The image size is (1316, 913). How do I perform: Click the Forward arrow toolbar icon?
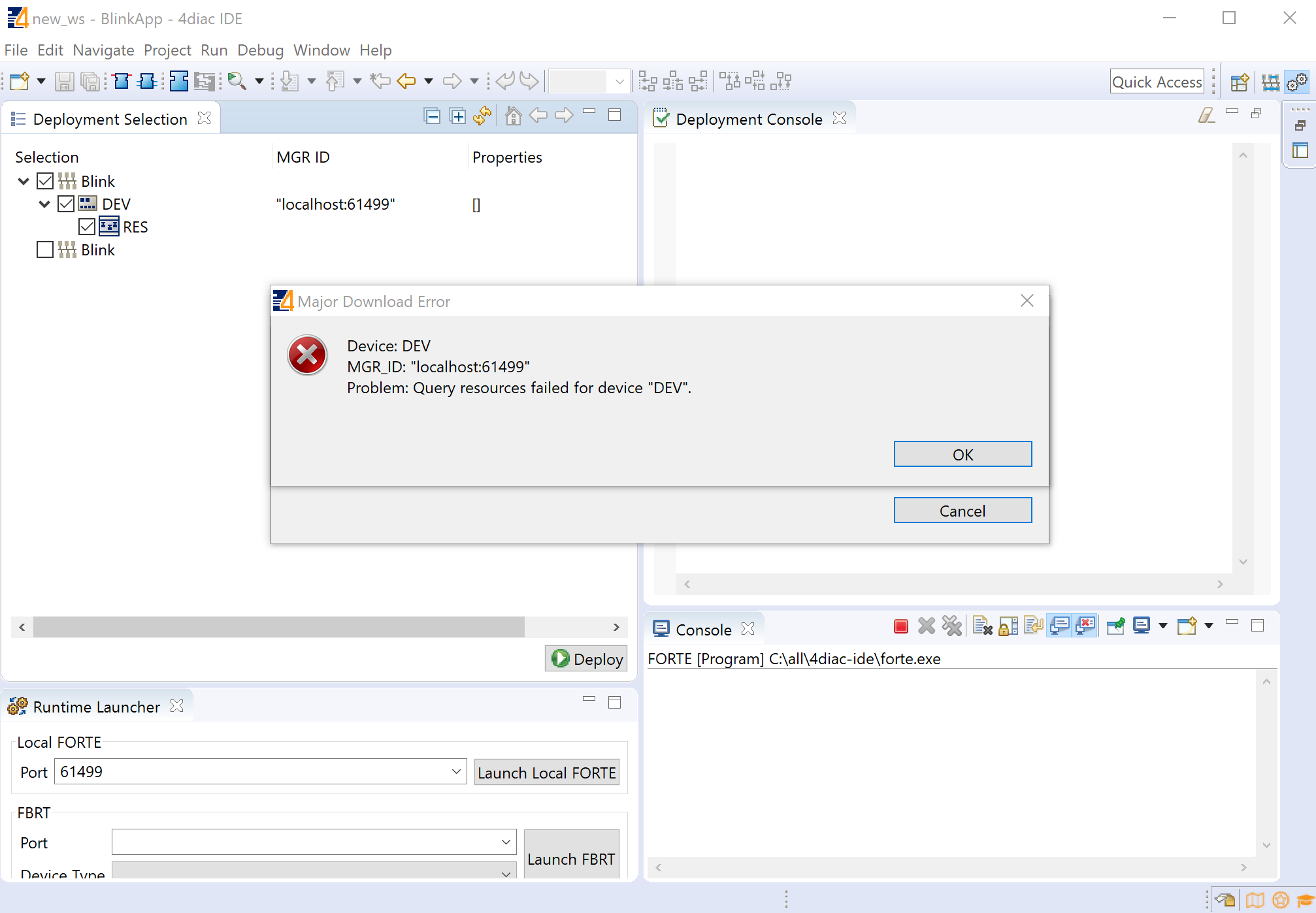coord(452,81)
